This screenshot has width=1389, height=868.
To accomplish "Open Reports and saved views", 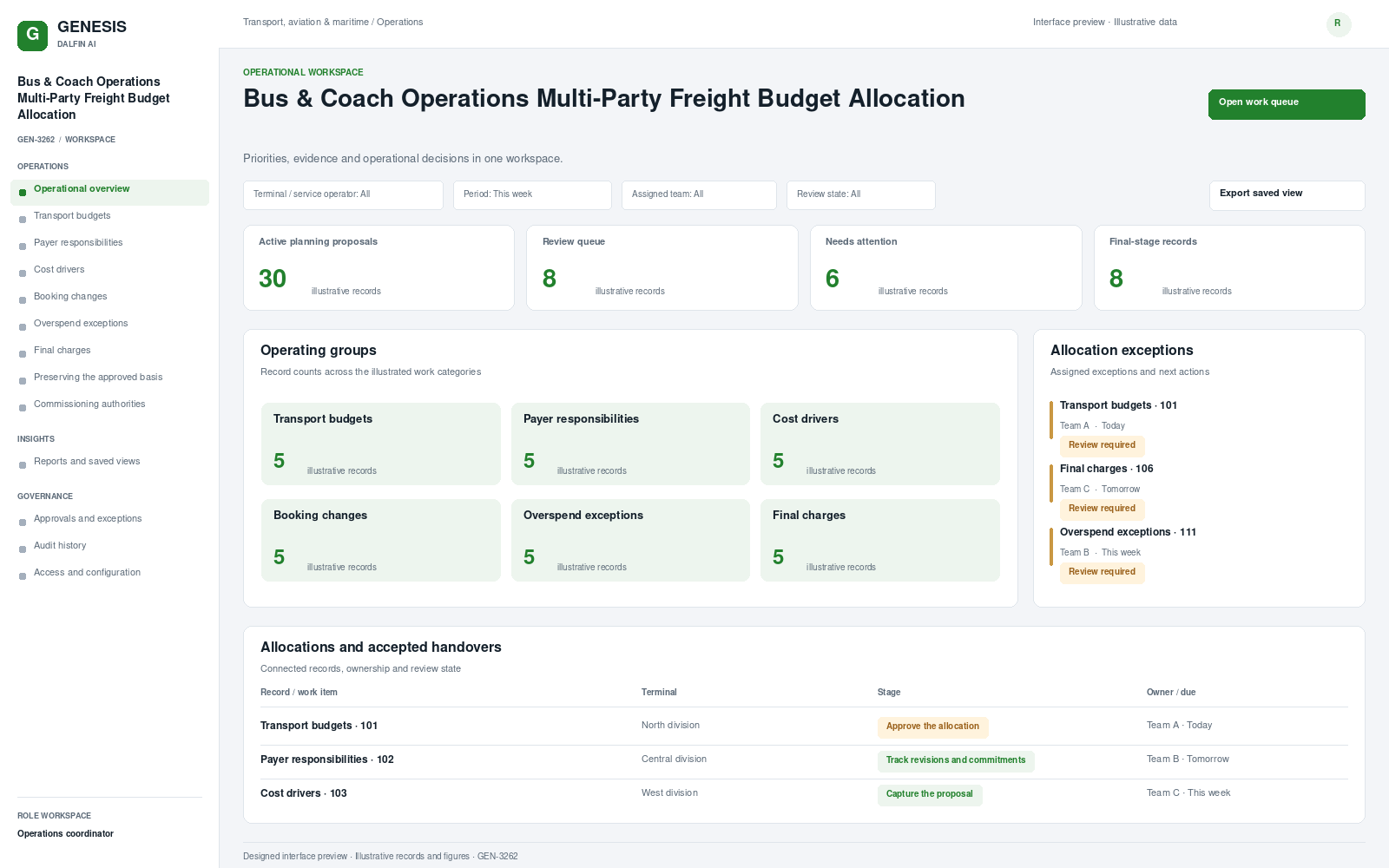I will (x=109, y=464).
